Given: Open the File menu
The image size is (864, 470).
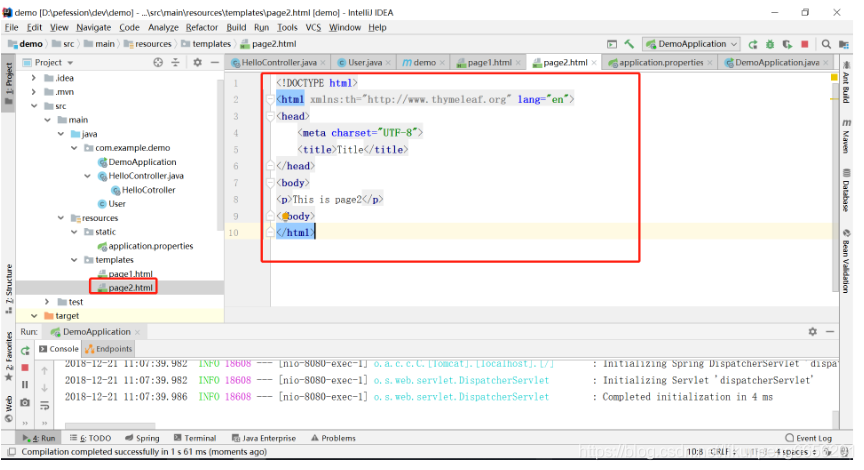Looking at the screenshot, I should pos(12,28).
